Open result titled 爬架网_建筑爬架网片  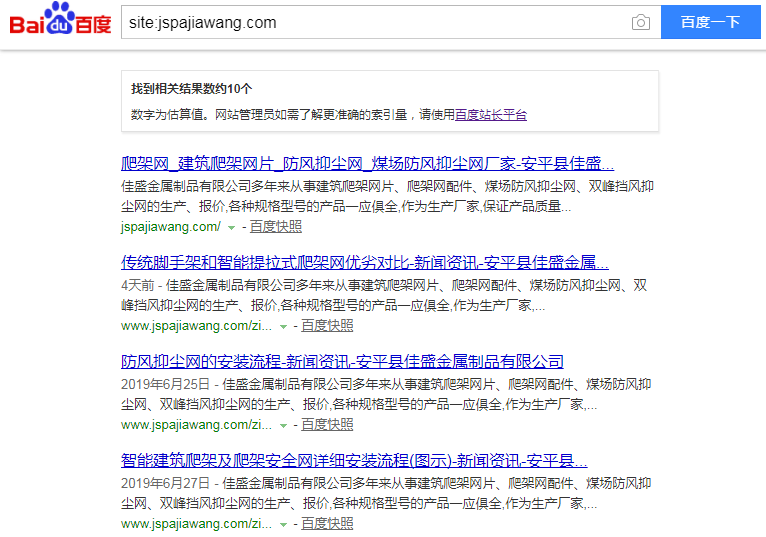click(x=367, y=164)
